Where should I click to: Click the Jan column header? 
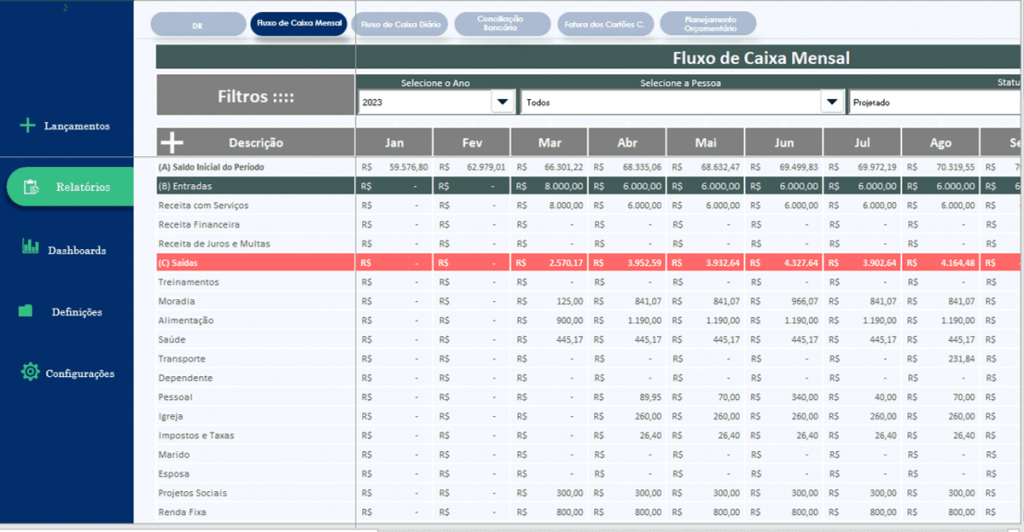point(394,142)
